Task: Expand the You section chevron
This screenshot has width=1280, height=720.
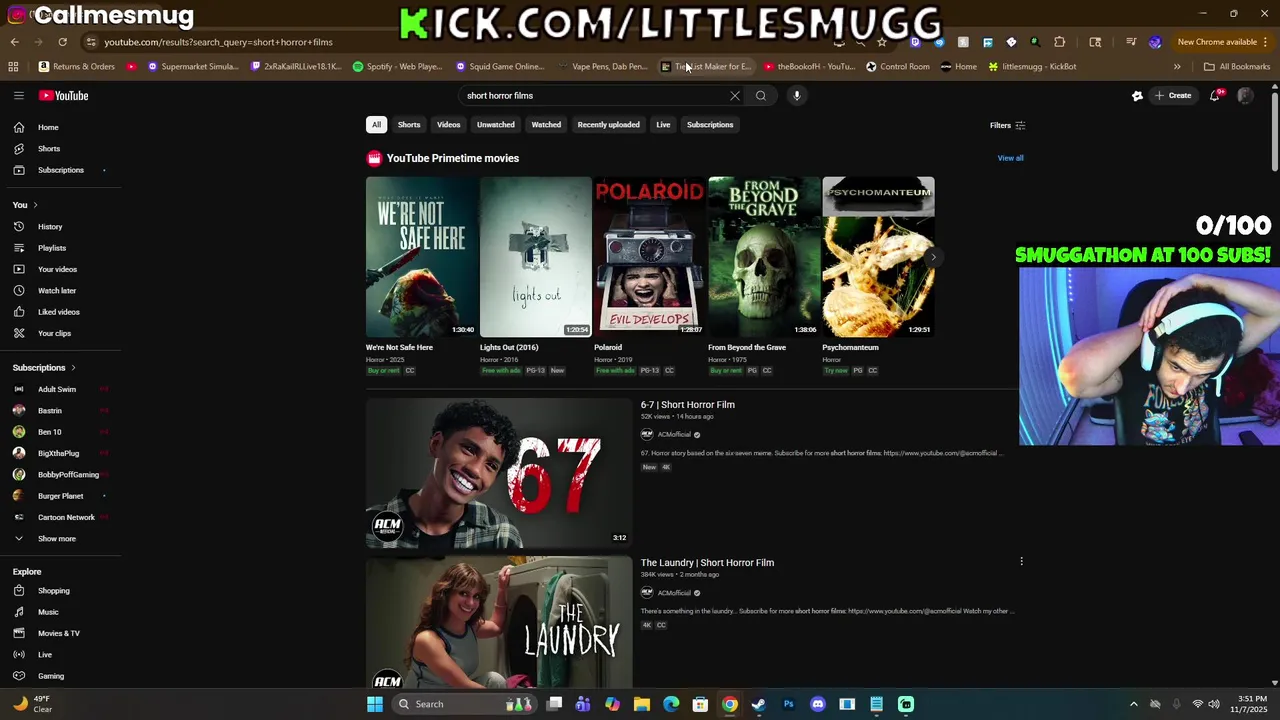Action: click(x=35, y=205)
